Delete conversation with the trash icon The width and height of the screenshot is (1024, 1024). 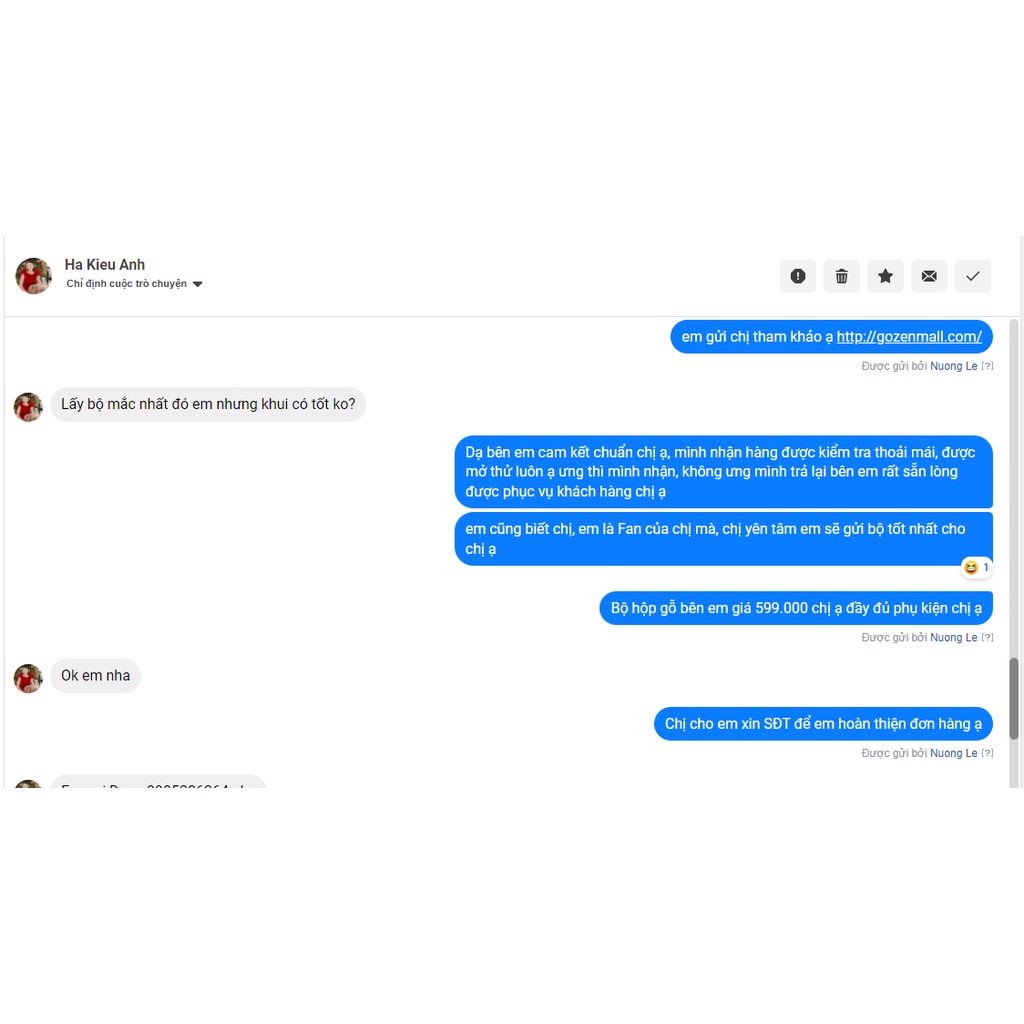(841, 276)
